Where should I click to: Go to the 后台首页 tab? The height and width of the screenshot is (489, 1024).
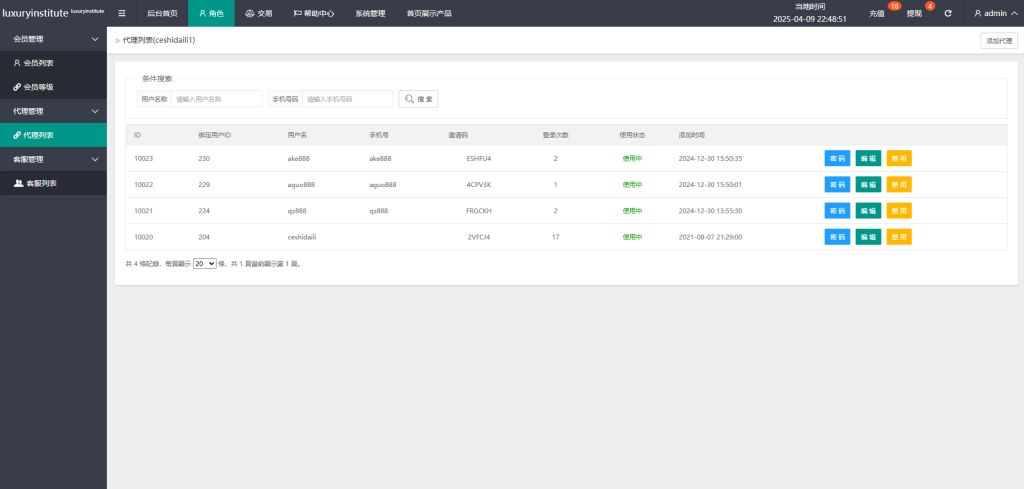click(162, 13)
